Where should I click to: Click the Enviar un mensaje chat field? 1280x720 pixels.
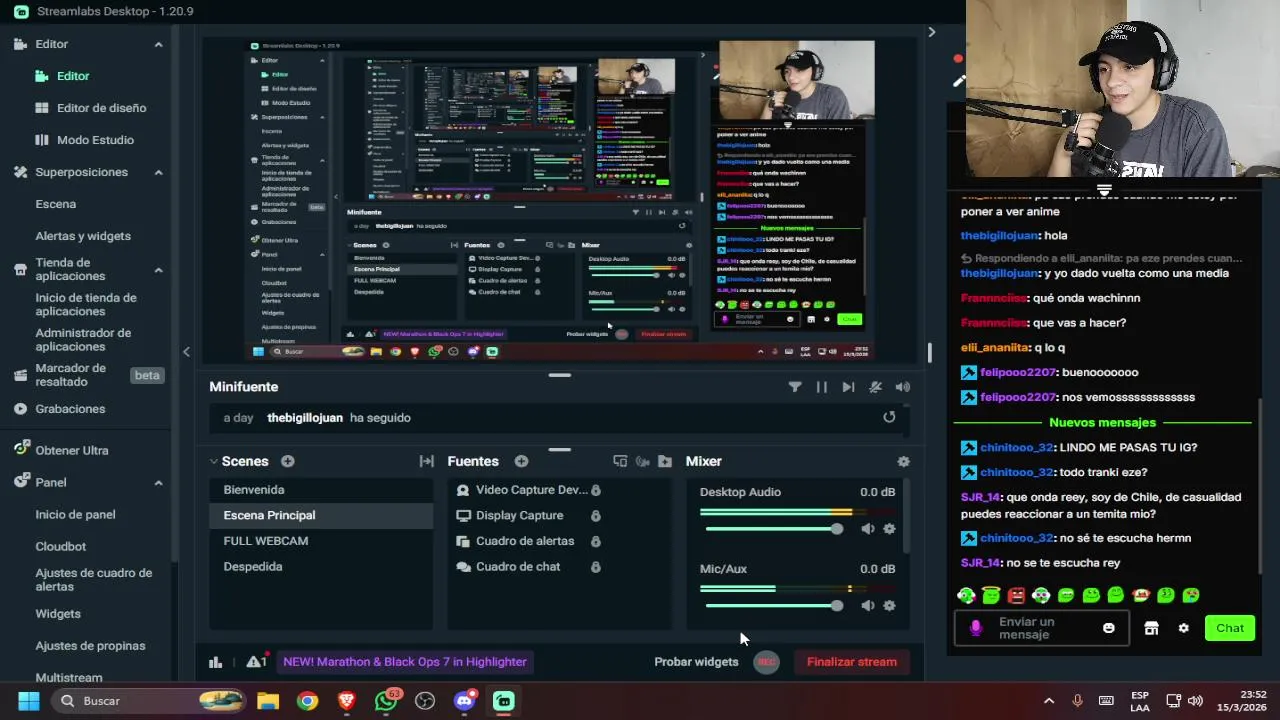(1040, 628)
